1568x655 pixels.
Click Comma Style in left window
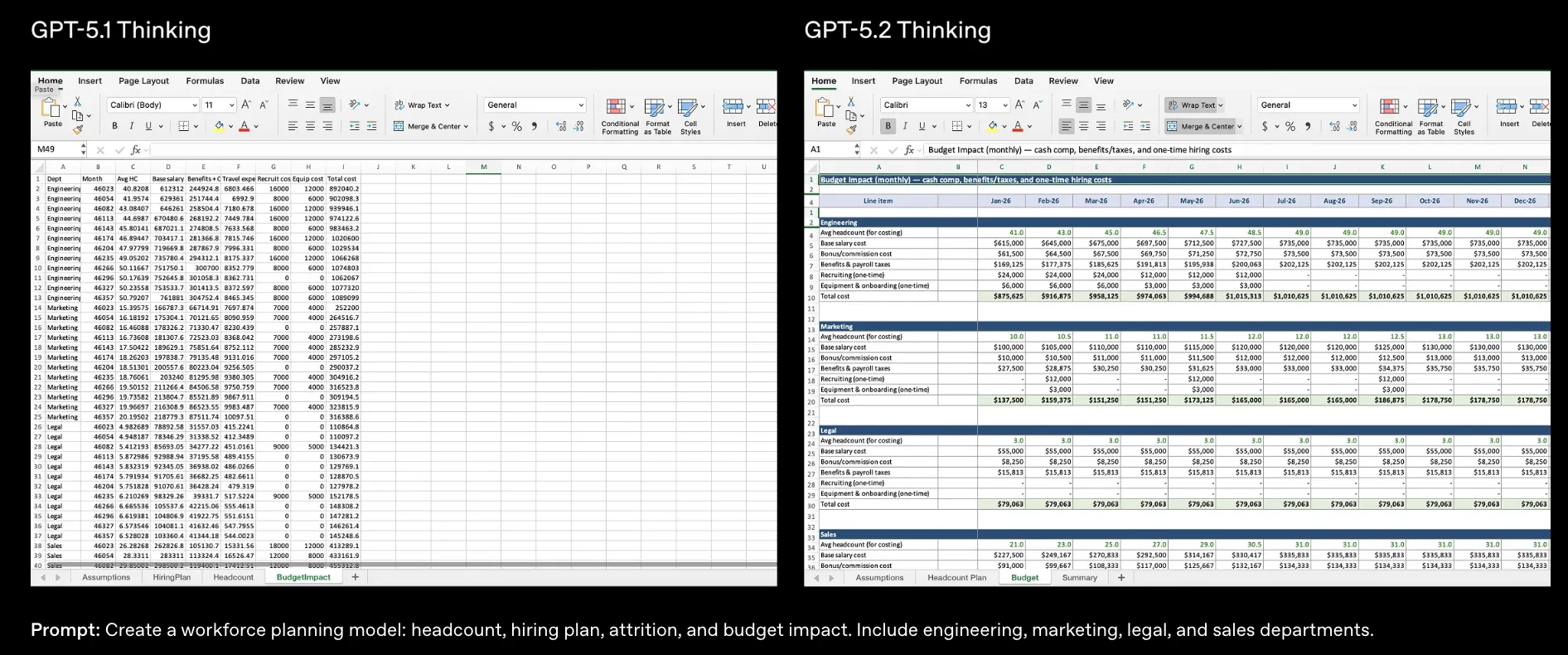point(535,126)
